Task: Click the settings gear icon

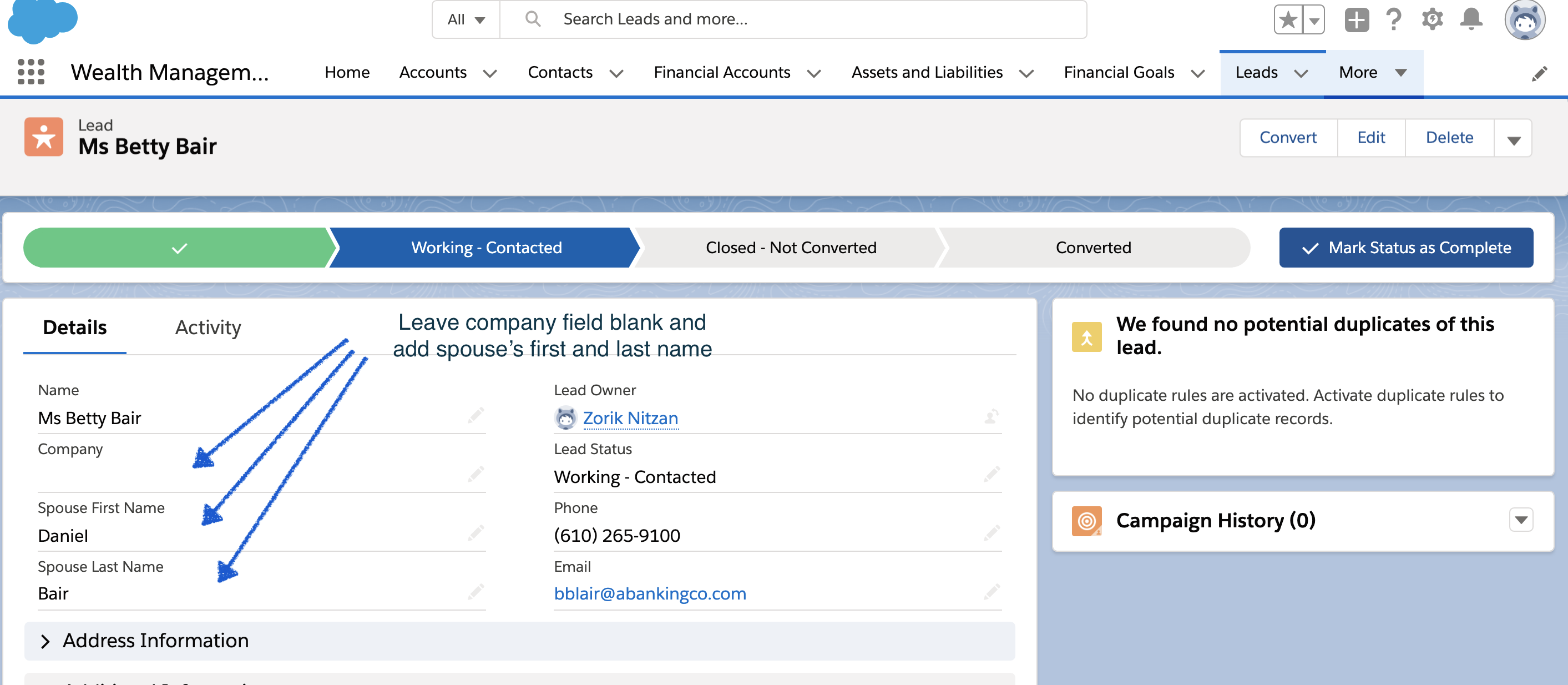Action: [x=1432, y=19]
